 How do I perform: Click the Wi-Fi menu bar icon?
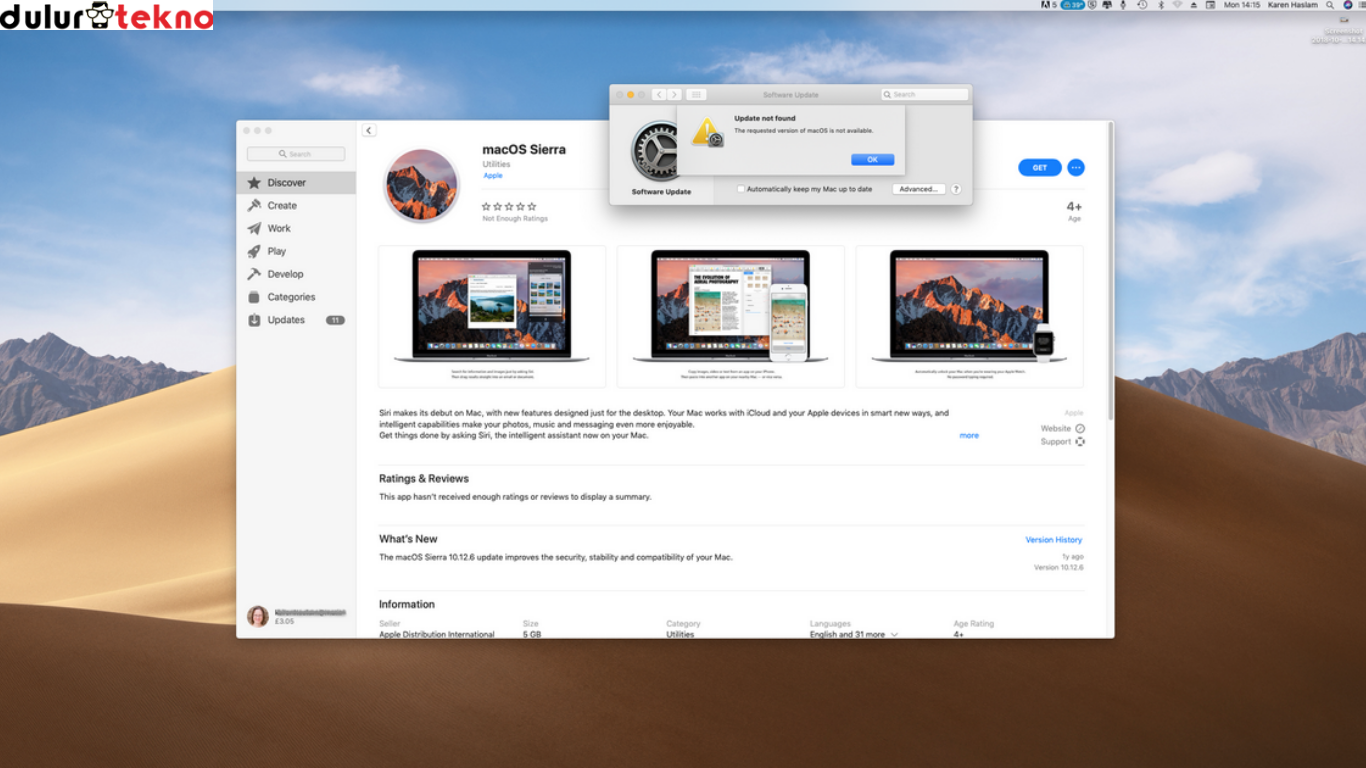(1177, 5)
